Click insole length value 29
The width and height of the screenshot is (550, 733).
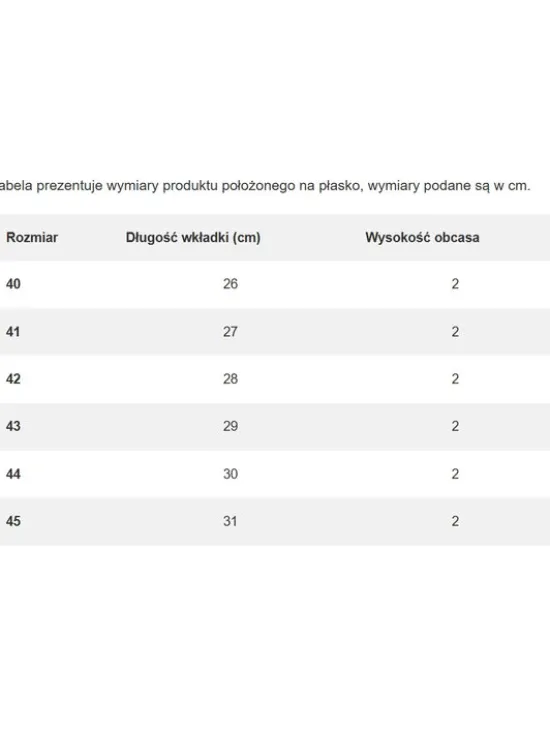click(x=230, y=426)
